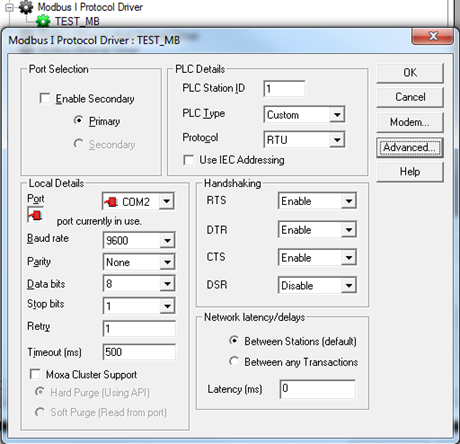Click the Advanced... button
The height and width of the screenshot is (444, 460).
click(x=410, y=147)
